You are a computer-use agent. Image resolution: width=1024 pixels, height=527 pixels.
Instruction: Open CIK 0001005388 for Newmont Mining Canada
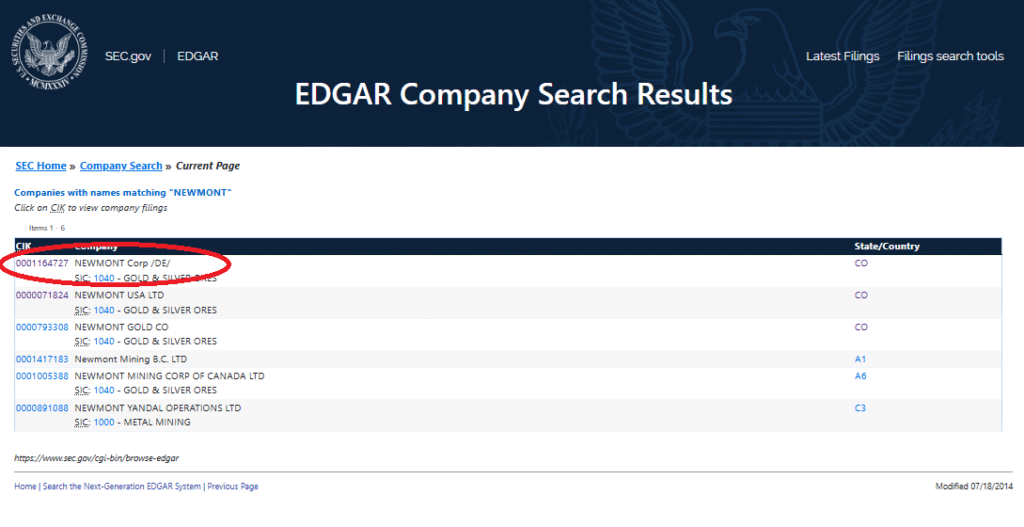(x=42, y=376)
